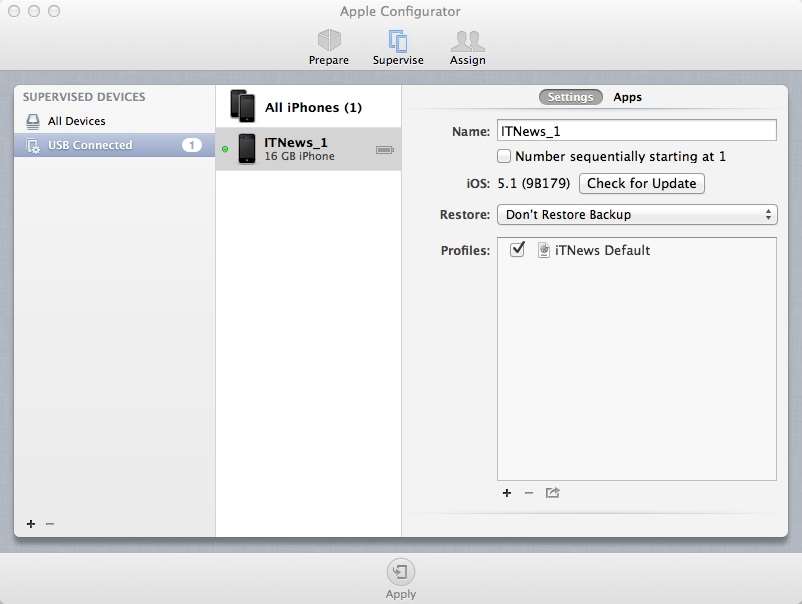Select the All iPhones (1) header
The height and width of the screenshot is (604, 802).
coord(308,106)
